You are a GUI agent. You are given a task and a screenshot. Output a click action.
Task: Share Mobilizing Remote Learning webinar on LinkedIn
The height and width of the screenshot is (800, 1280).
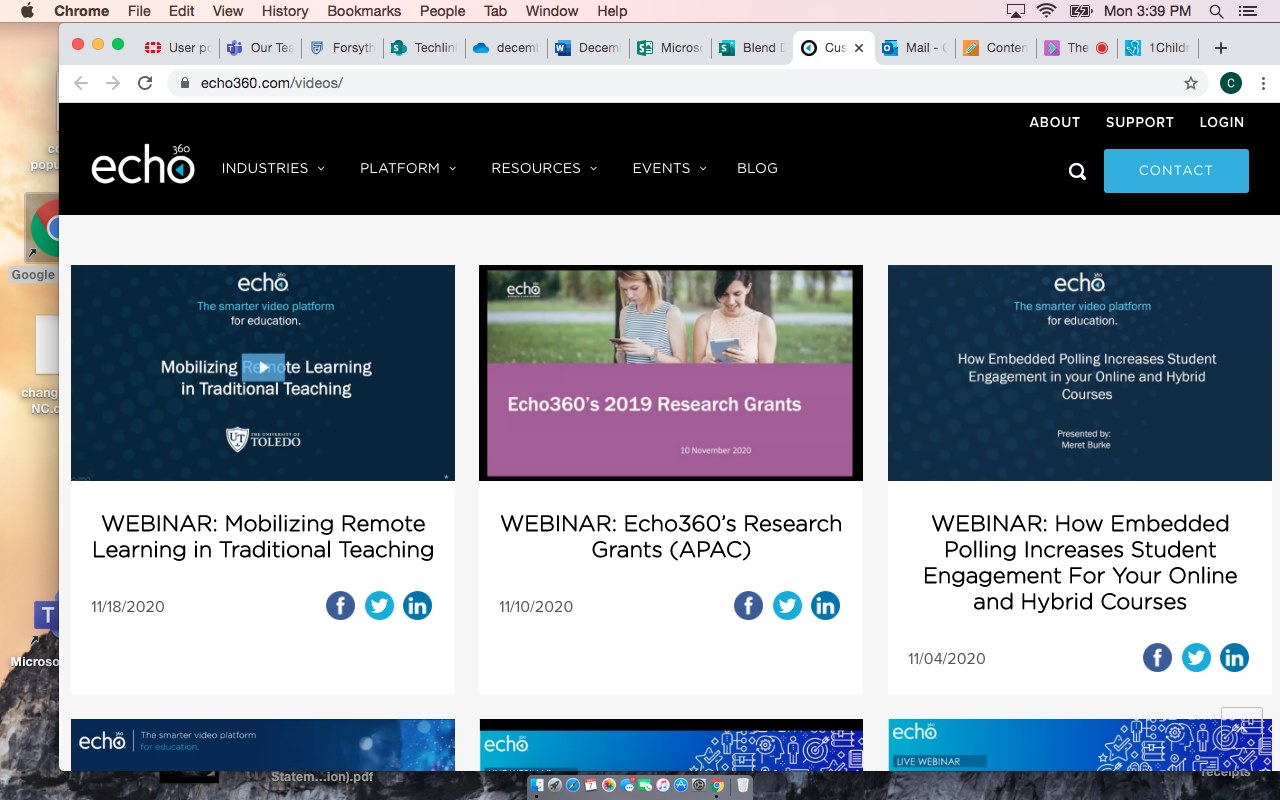pos(417,606)
